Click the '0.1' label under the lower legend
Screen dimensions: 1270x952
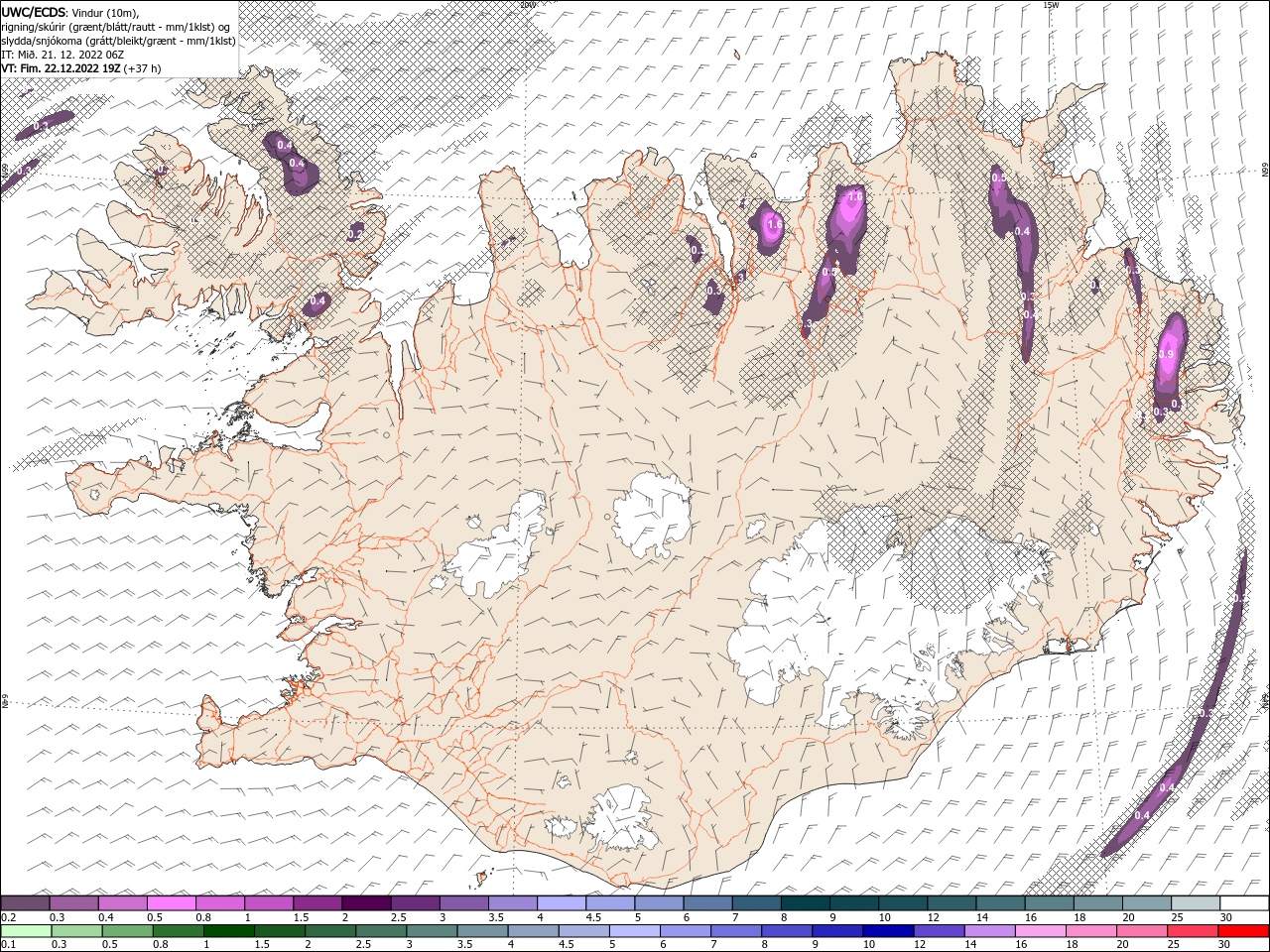[x=9, y=945]
